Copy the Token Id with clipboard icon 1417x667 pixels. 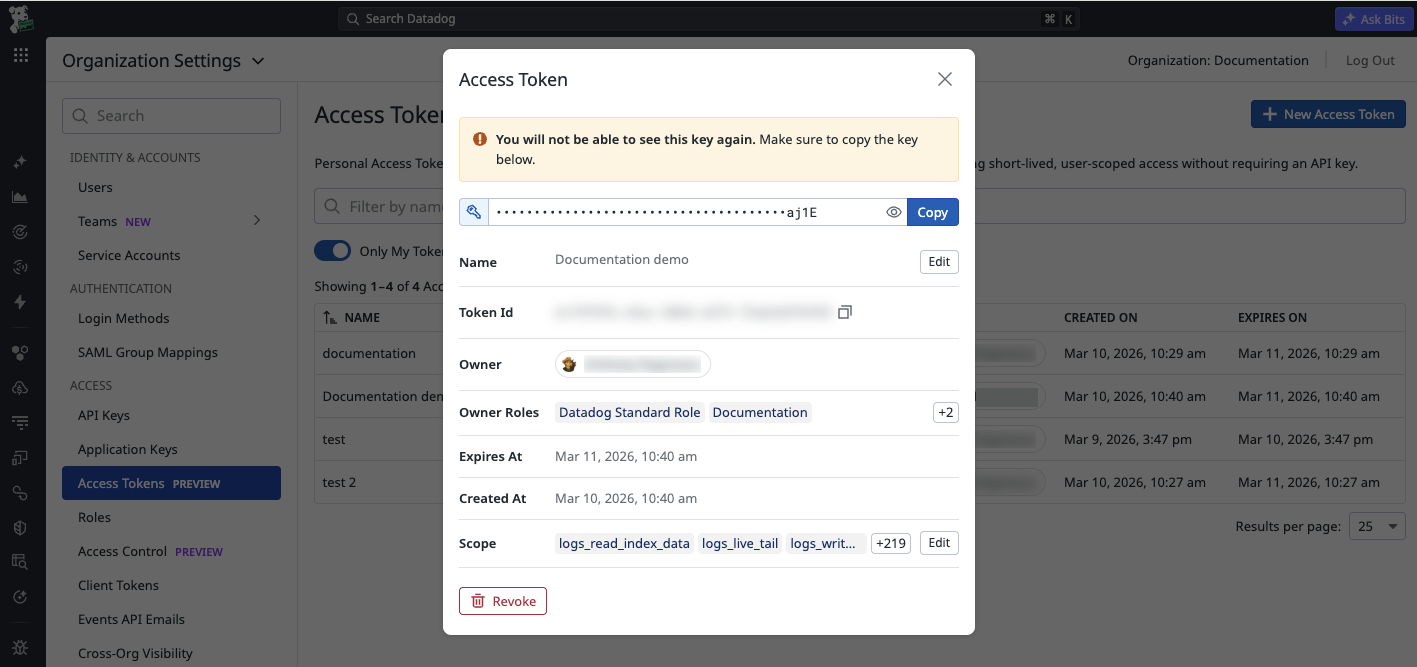845,313
